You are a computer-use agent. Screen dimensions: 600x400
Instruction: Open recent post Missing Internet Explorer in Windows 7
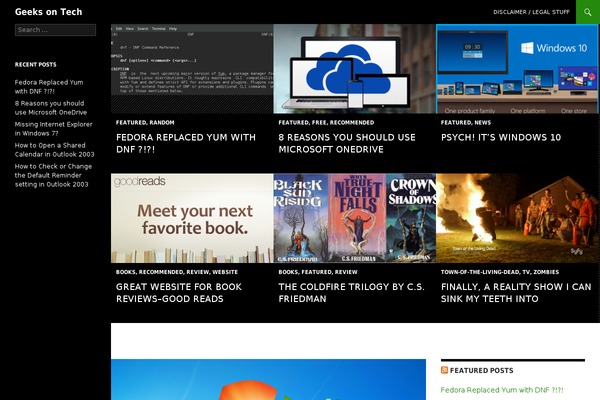point(54,129)
